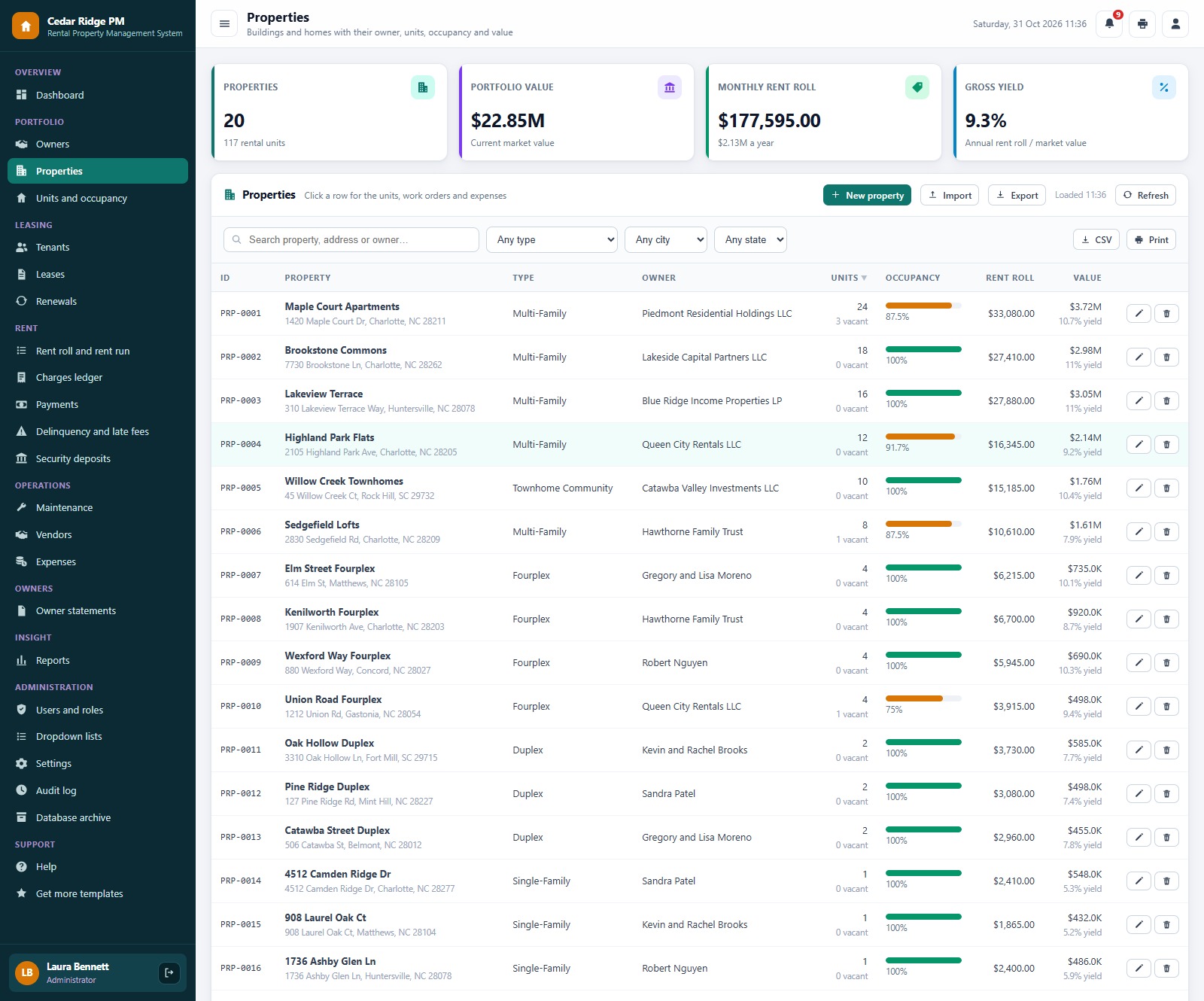Screen dimensions: 1204x1001
Task: Open the Any state filter dropdown
Action: pyautogui.click(x=750, y=240)
